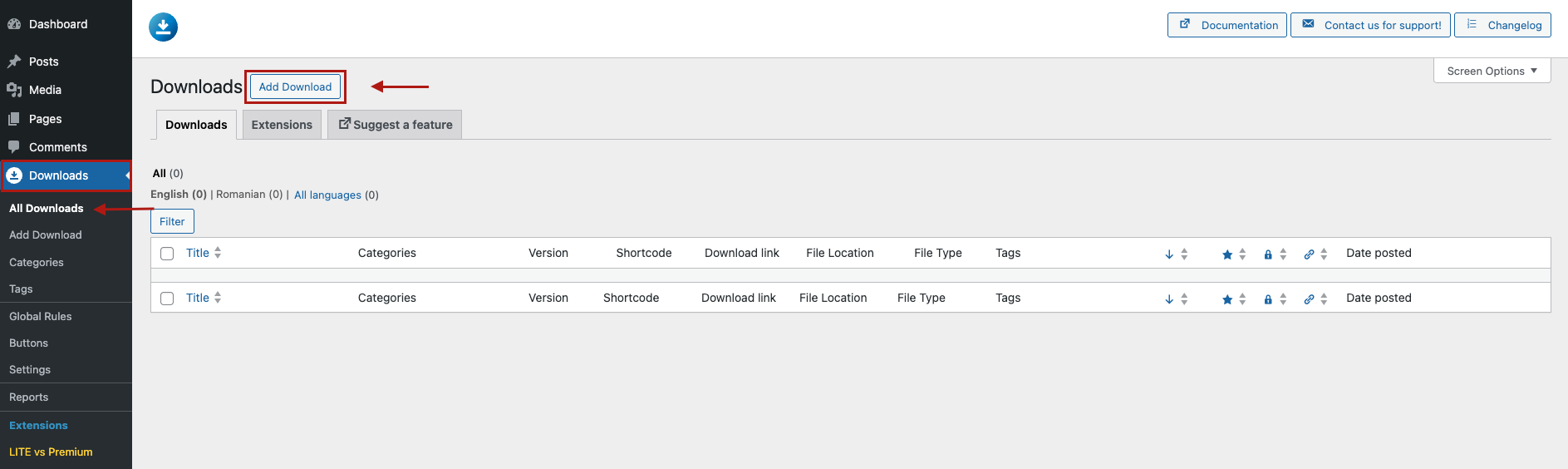
Task: Sort by redirect link icon in header row
Action: click(x=1309, y=254)
